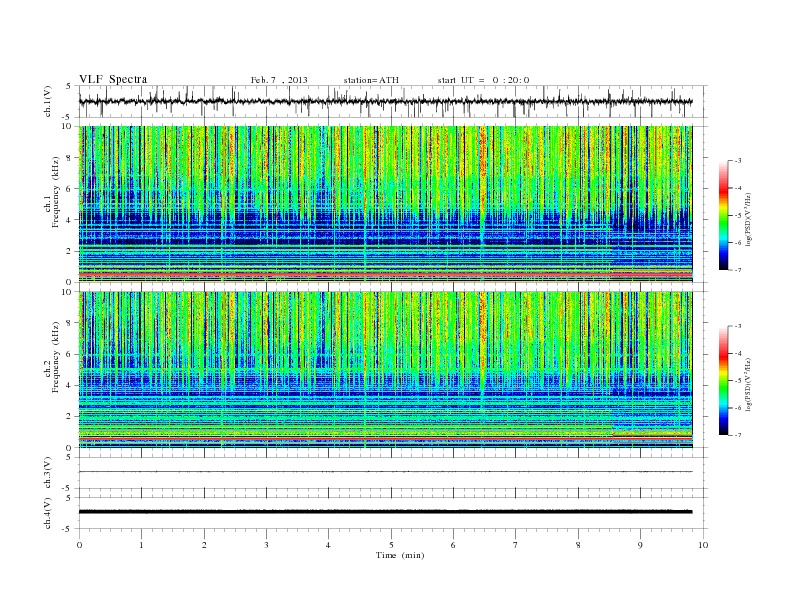Viewport: 792px width, 612px height.
Task: Click the "2" kHz tick on ch.2 spectrogram
Action: 70,417
